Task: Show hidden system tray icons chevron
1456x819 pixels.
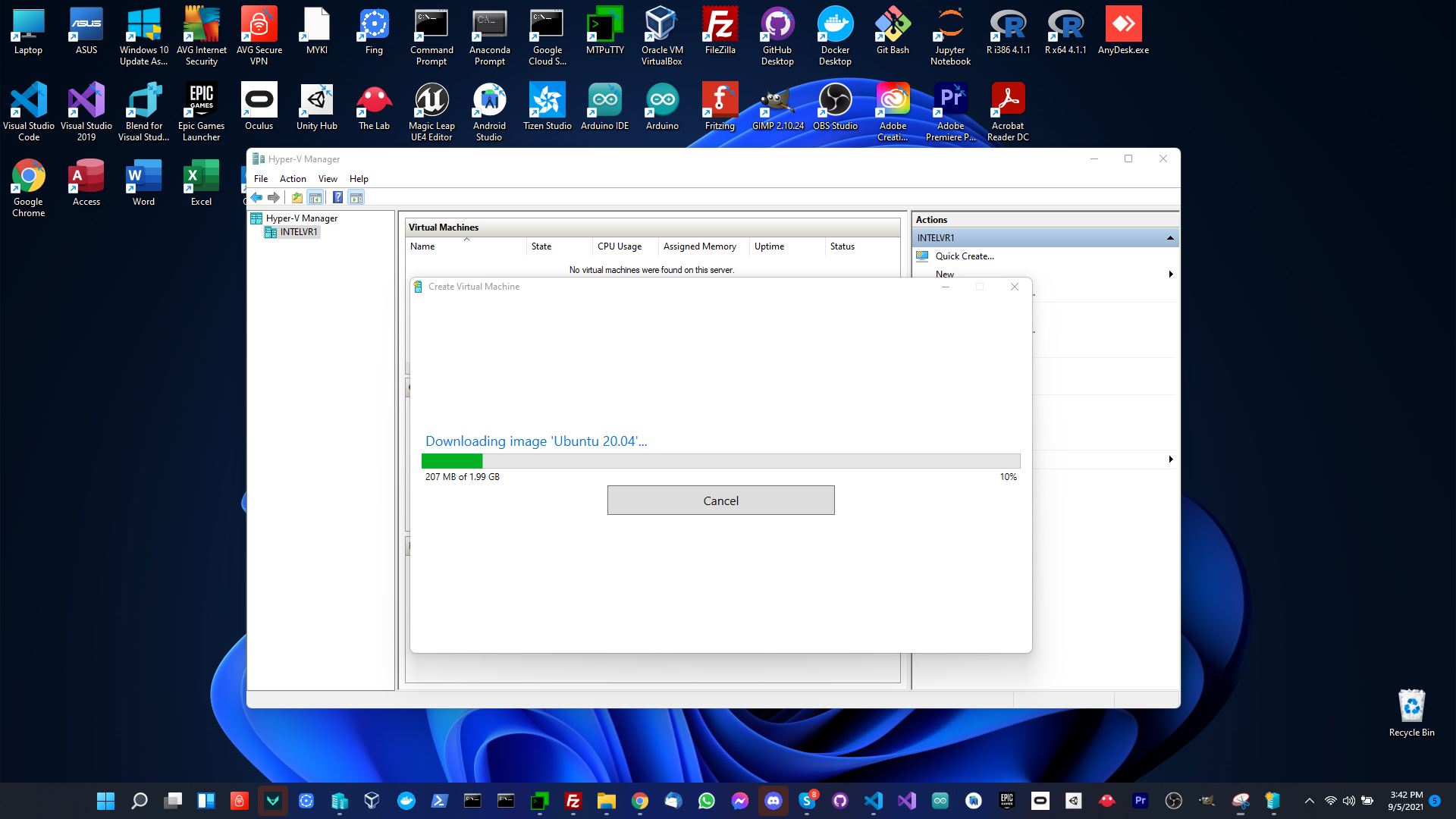Action: click(1309, 801)
